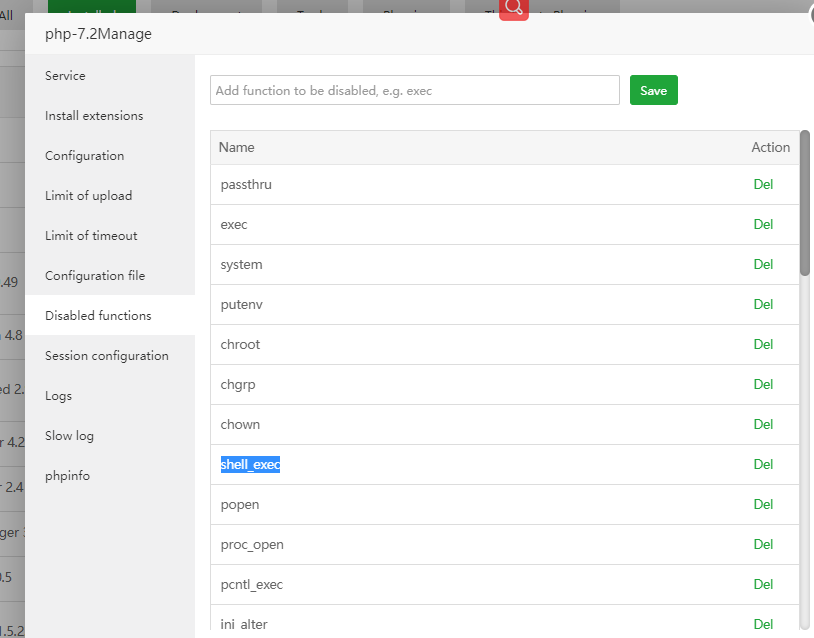Screen dimensions: 814x638
Task: Click the popen function name
Action: pos(239,505)
